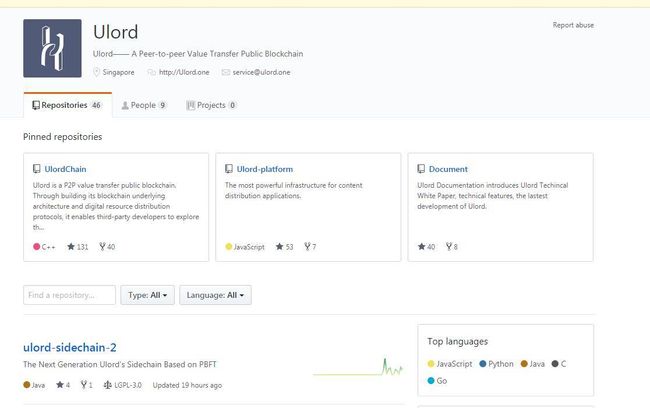Open the Ulord-platform pinned repository

[x=264, y=169]
